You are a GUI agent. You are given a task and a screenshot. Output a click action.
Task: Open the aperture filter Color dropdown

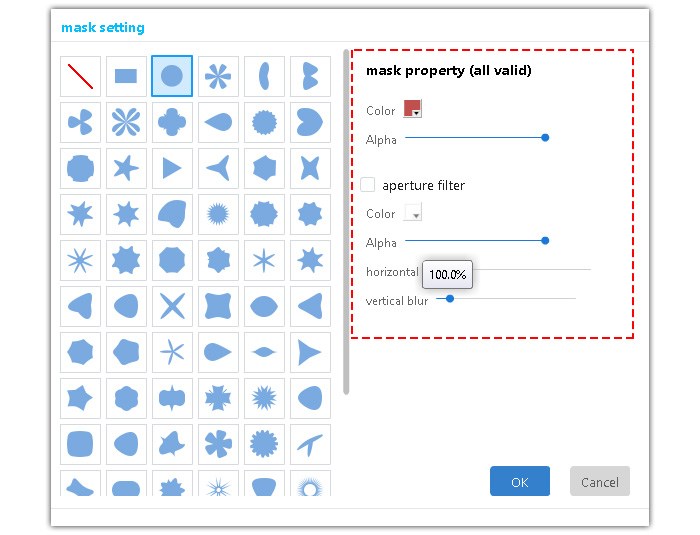(x=412, y=212)
